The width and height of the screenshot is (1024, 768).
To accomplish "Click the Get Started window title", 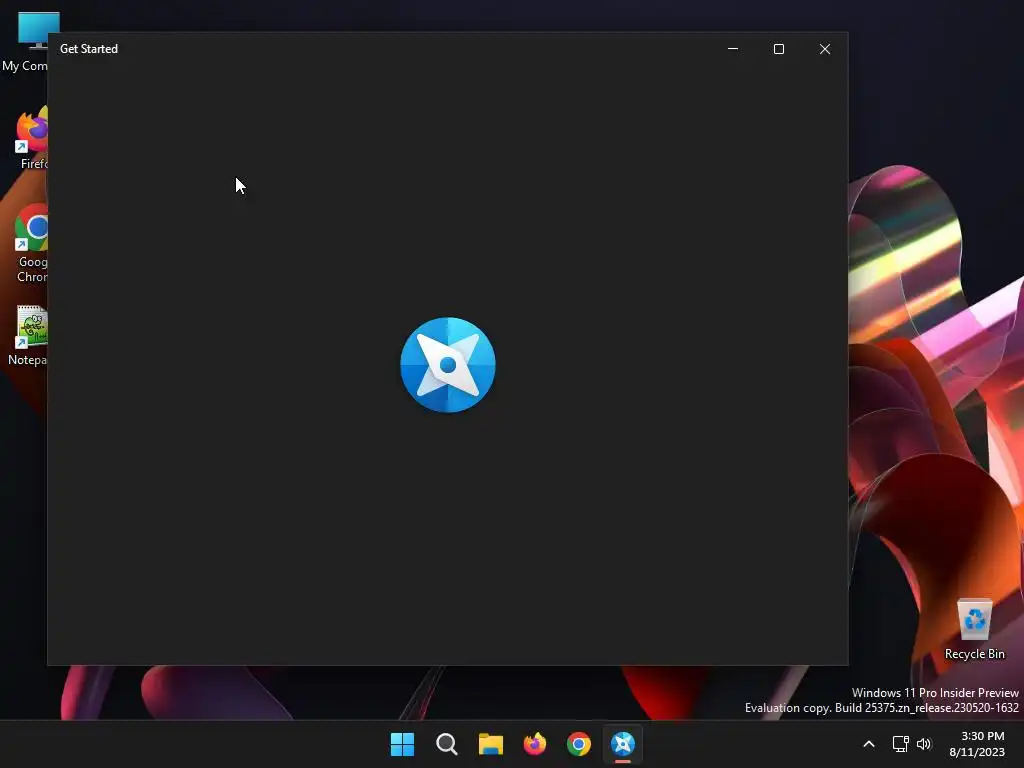I will point(89,49).
